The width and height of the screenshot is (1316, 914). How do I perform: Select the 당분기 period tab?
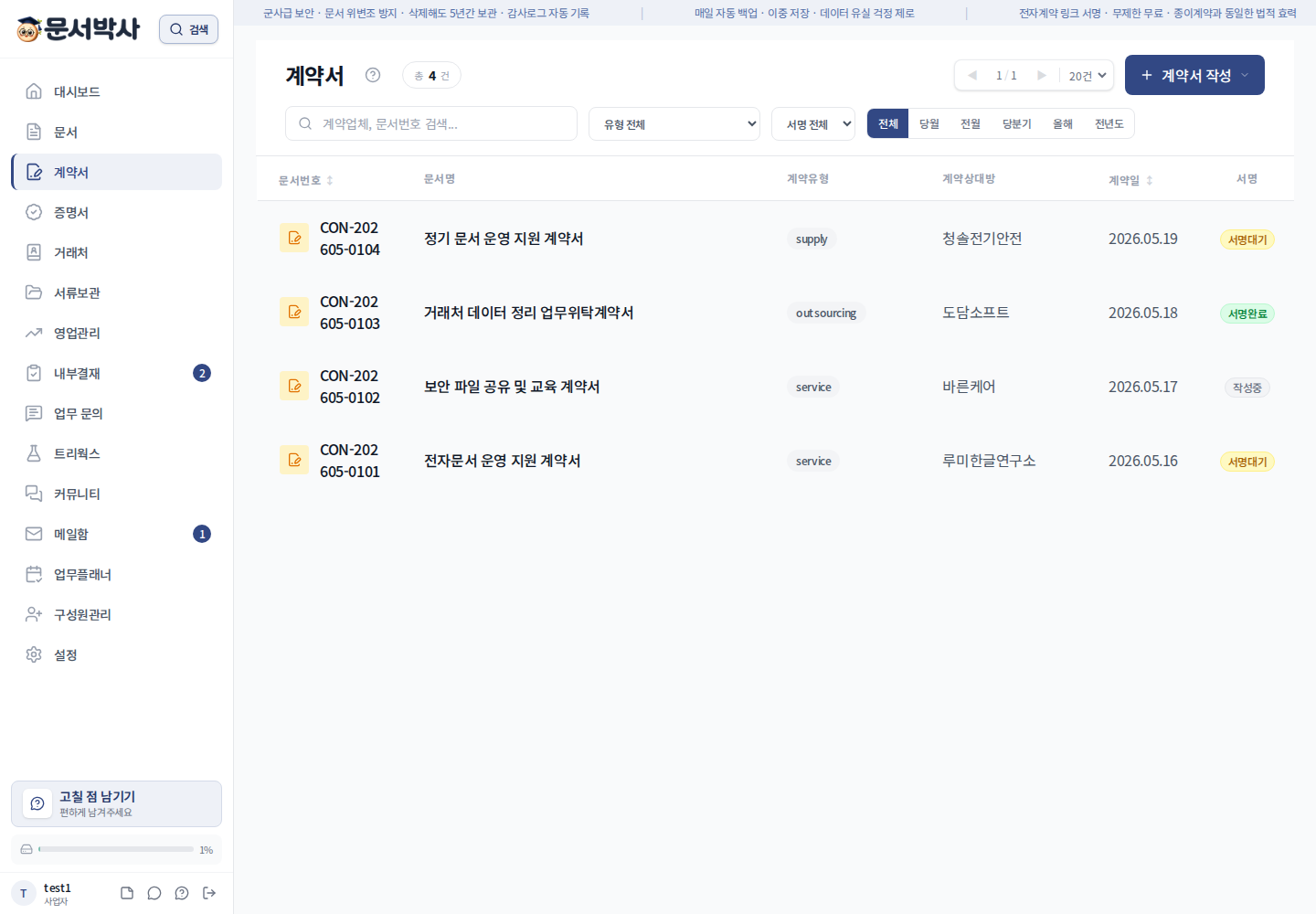[1017, 123]
